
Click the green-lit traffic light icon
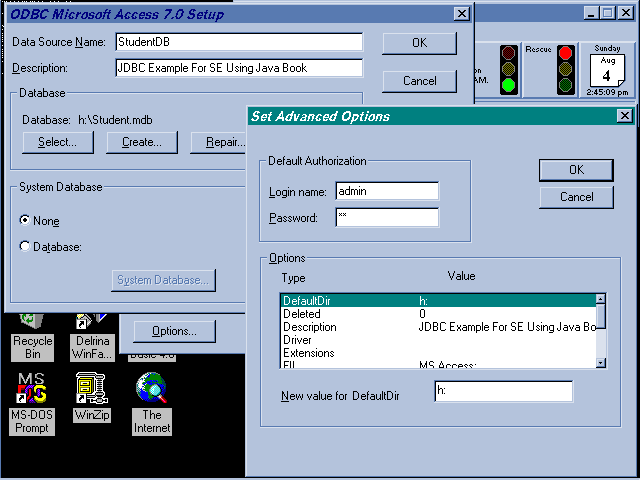[x=509, y=69]
